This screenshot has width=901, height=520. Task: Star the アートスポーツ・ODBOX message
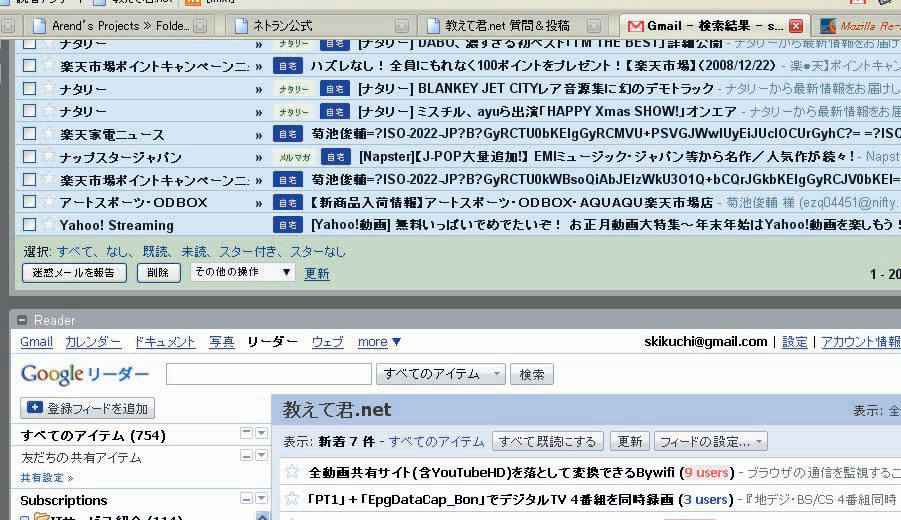pyautogui.click(x=49, y=201)
